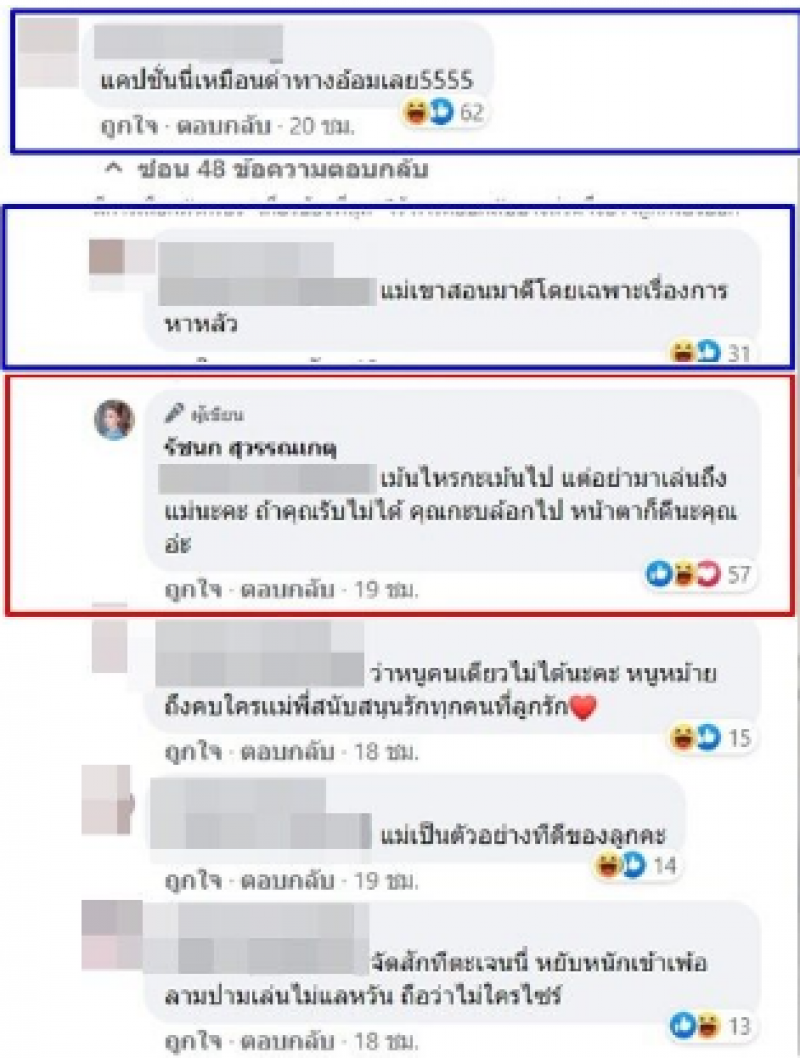Reply to the top comment from 20 hours ago
The image size is (800, 1058).
coord(223,126)
